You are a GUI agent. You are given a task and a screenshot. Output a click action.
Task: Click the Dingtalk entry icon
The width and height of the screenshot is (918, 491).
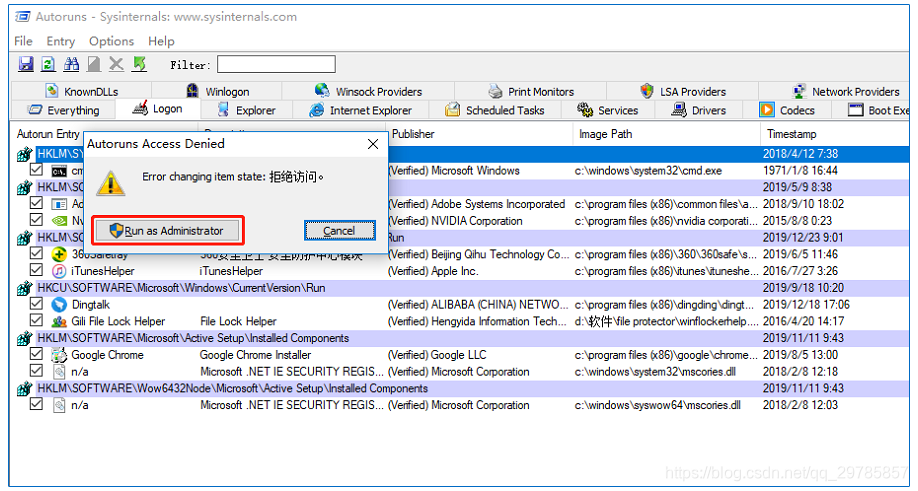point(59,304)
